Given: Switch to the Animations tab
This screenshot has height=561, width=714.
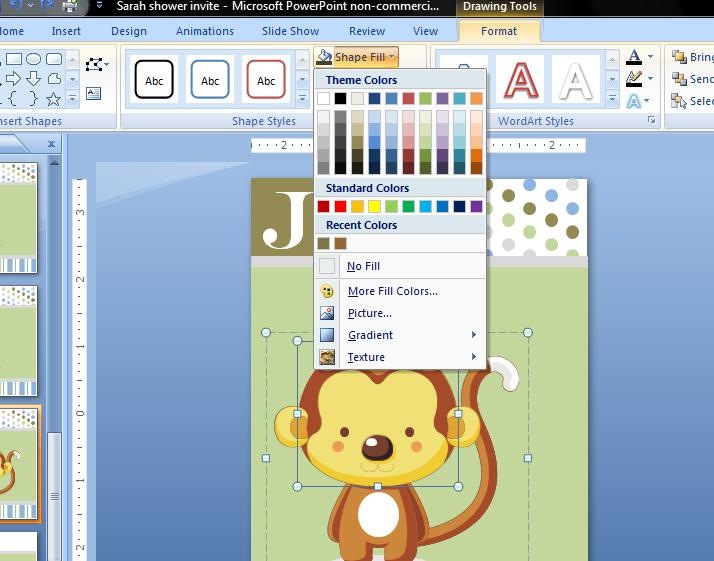Looking at the screenshot, I should [x=205, y=31].
